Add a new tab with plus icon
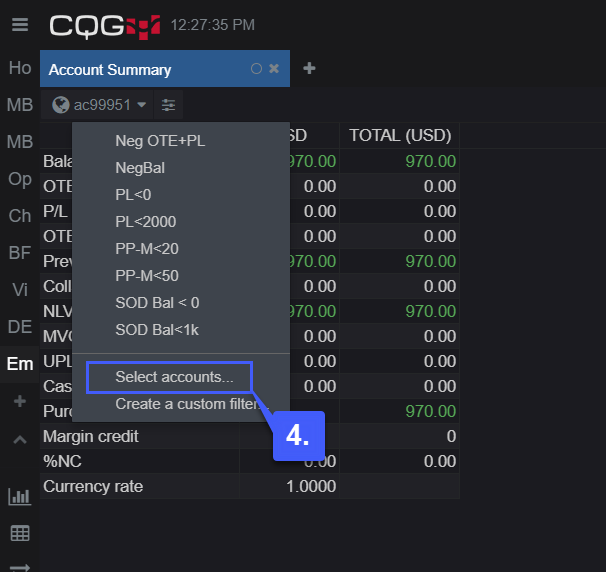 309,68
